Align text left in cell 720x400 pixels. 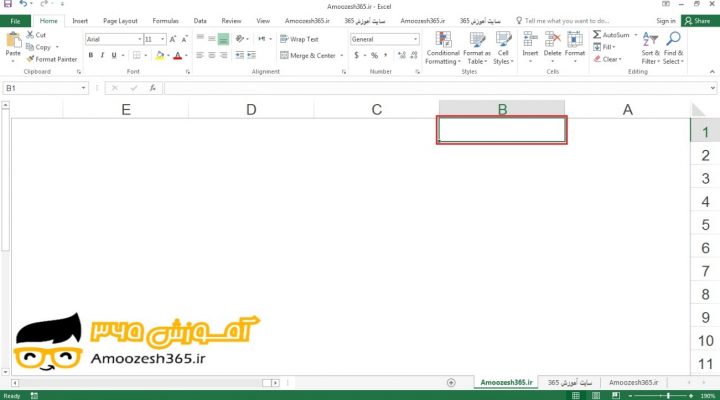(200, 56)
